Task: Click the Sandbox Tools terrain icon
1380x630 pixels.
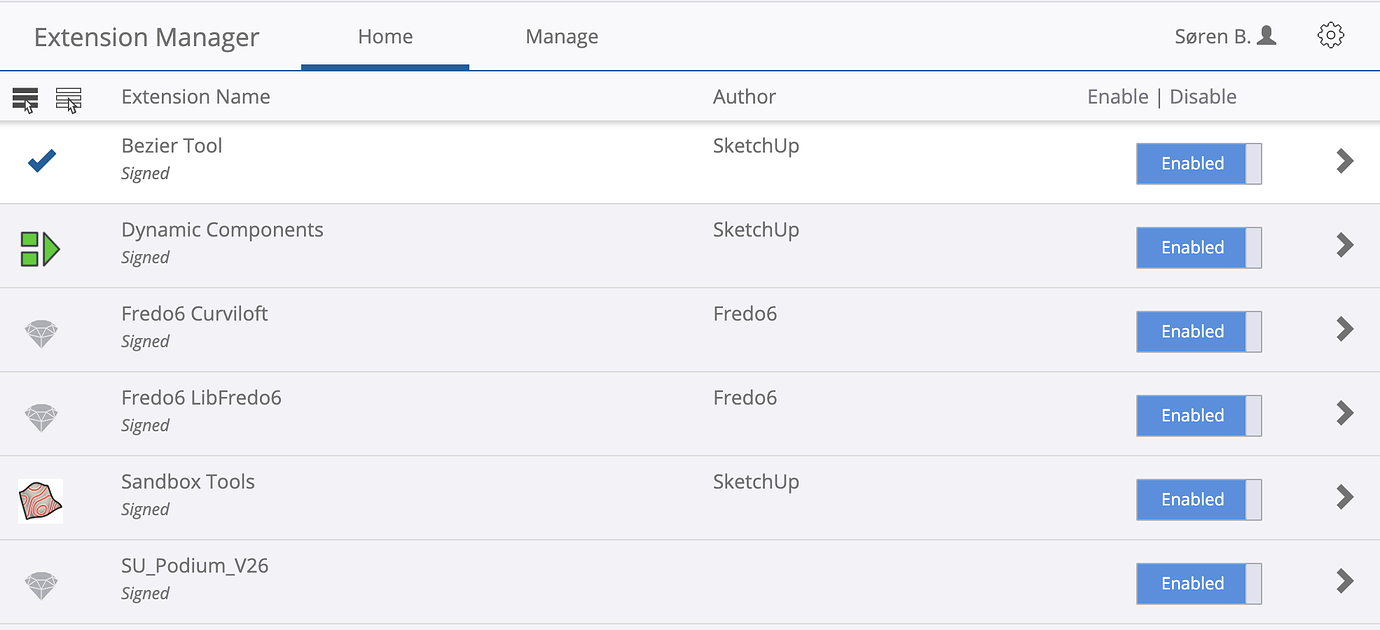Action: (40, 500)
